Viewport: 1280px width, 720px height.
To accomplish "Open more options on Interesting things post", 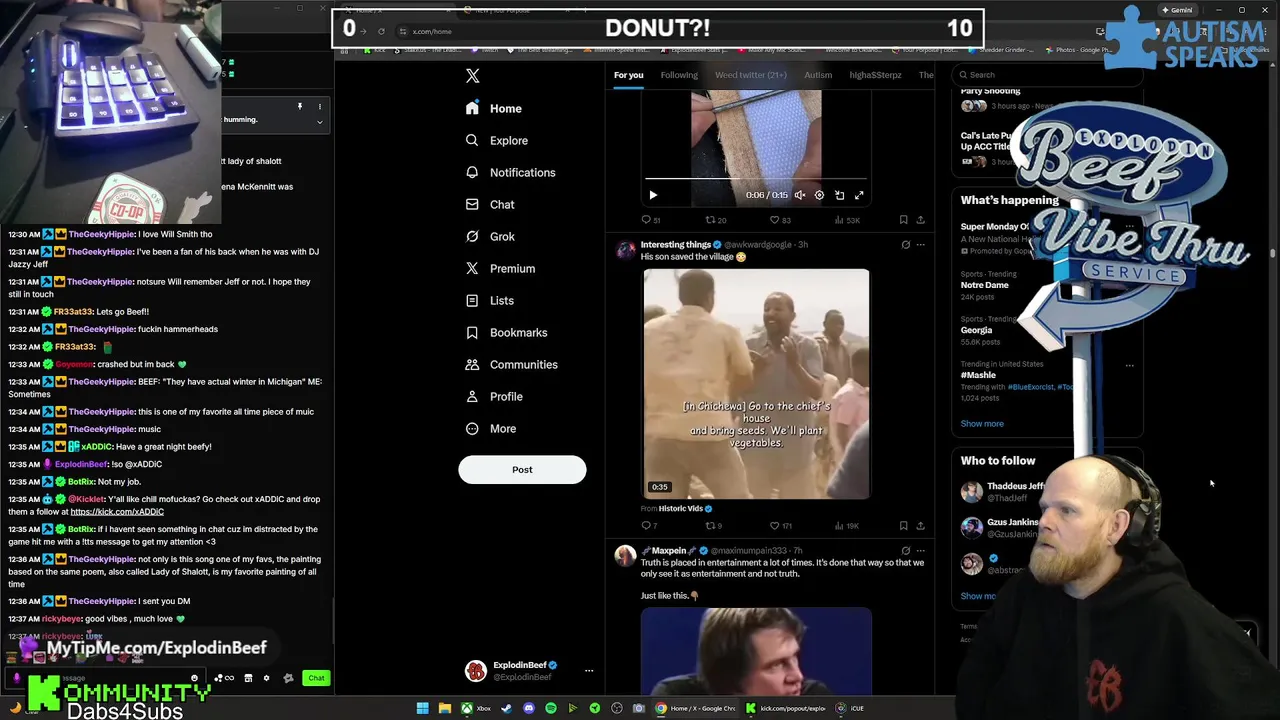I will [x=920, y=244].
